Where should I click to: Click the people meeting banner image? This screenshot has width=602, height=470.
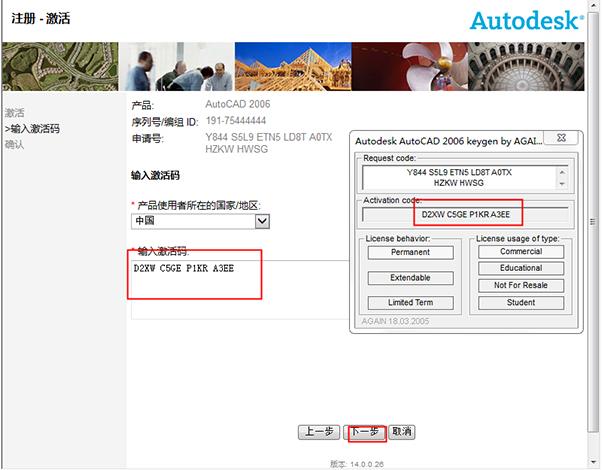pos(177,66)
